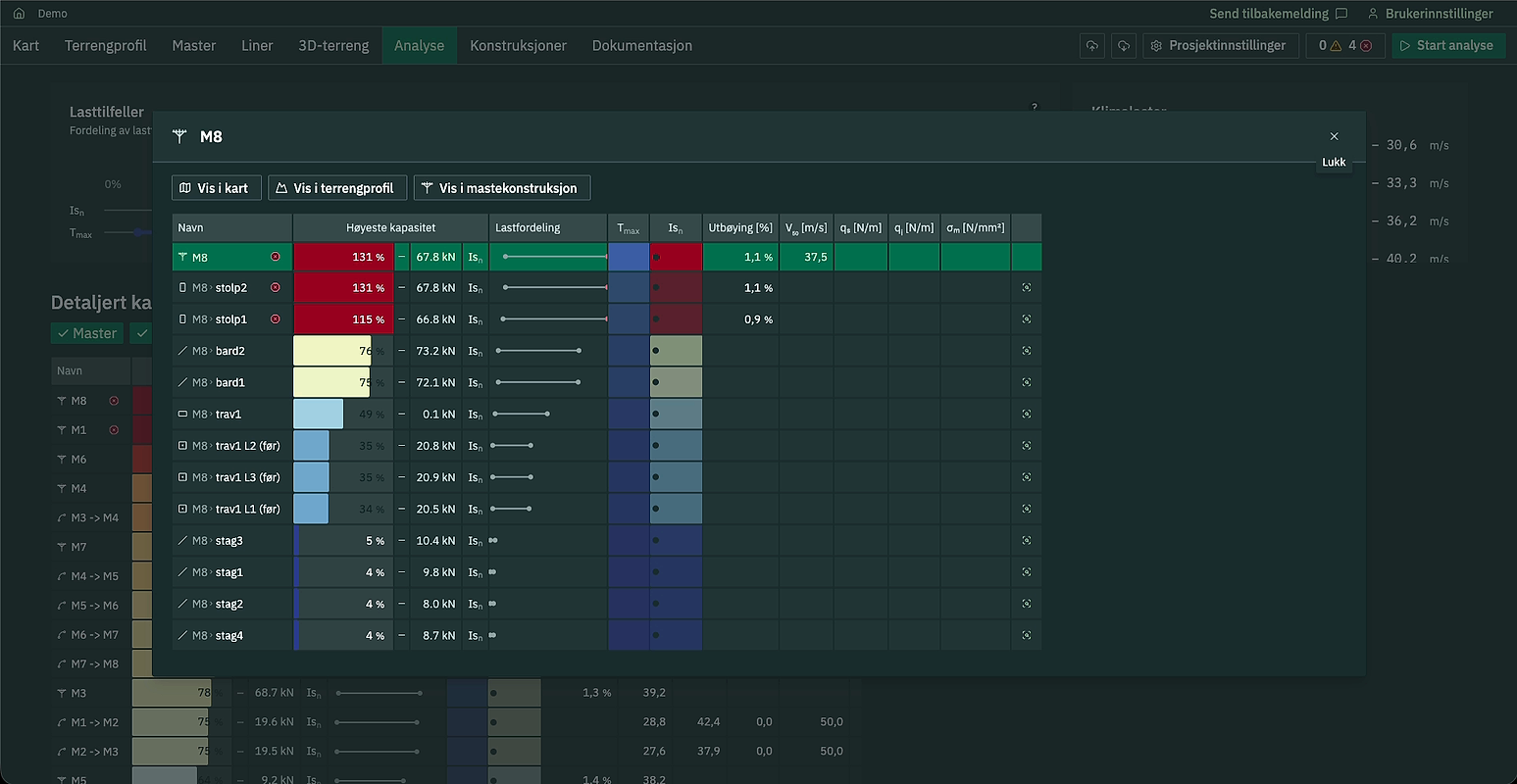Click the Vis i kart button
The height and width of the screenshot is (784, 1517).
click(217, 188)
